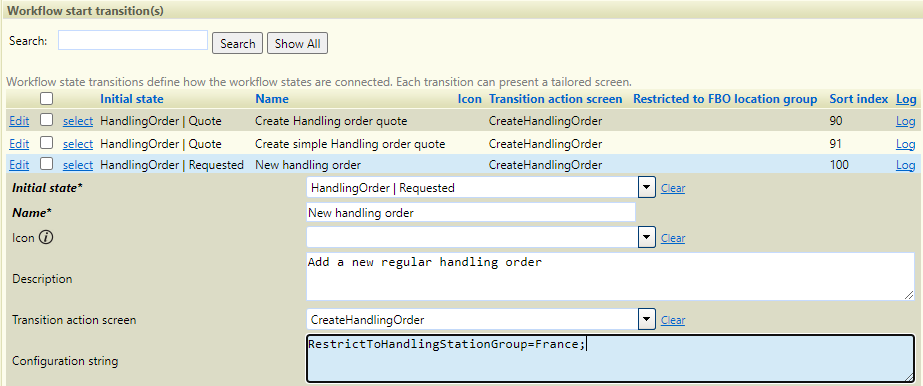Check the Create Handling order quote row checkbox
Screen dimensions: 923x386
point(47,121)
